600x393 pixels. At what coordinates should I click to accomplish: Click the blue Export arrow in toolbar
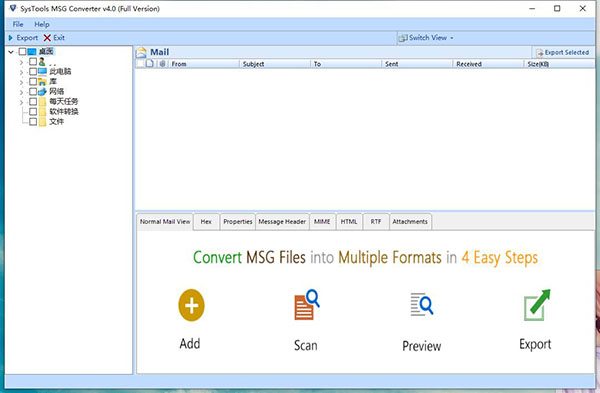[11, 38]
